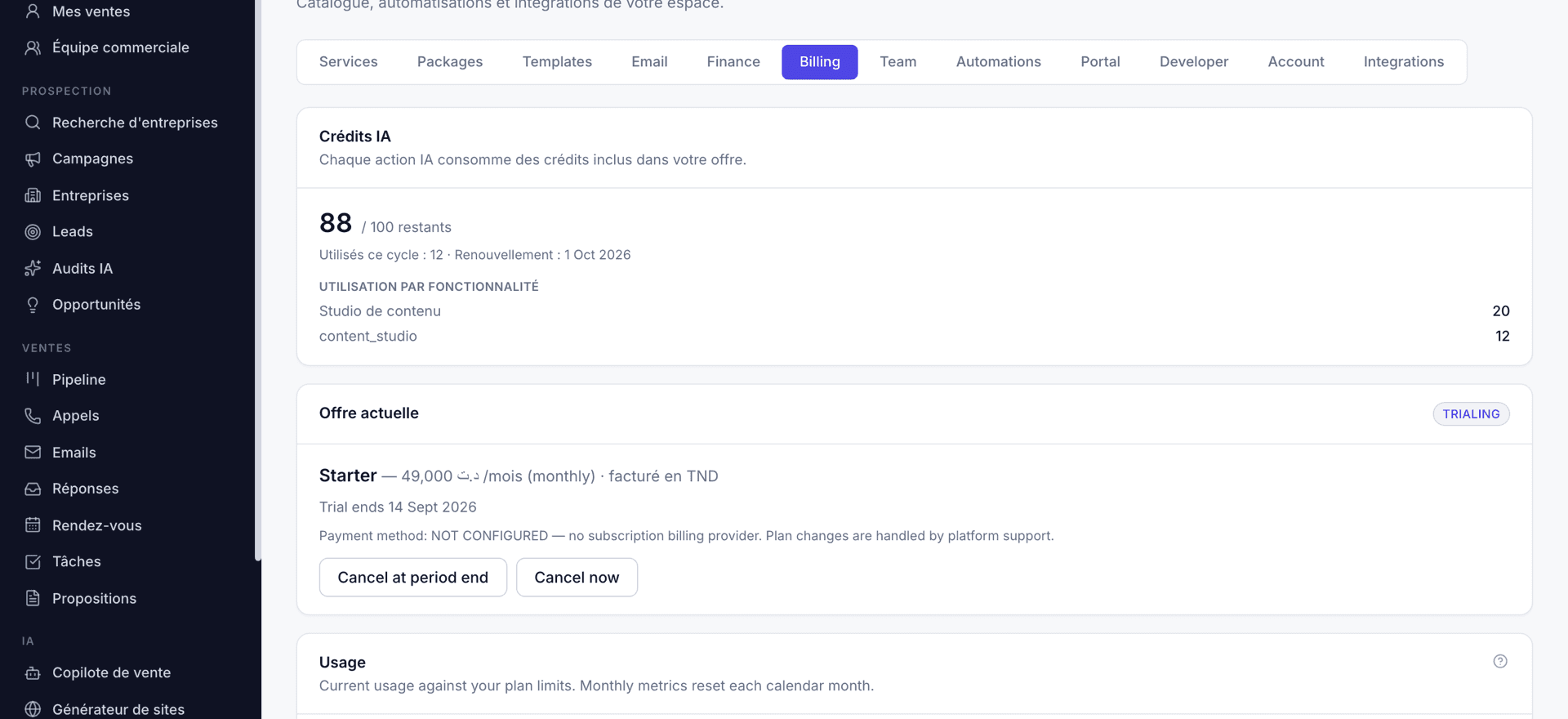Click the Opportunités lightbulb icon
Image resolution: width=1568 pixels, height=719 pixels.
pyautogui.click(x=33, y=305)
